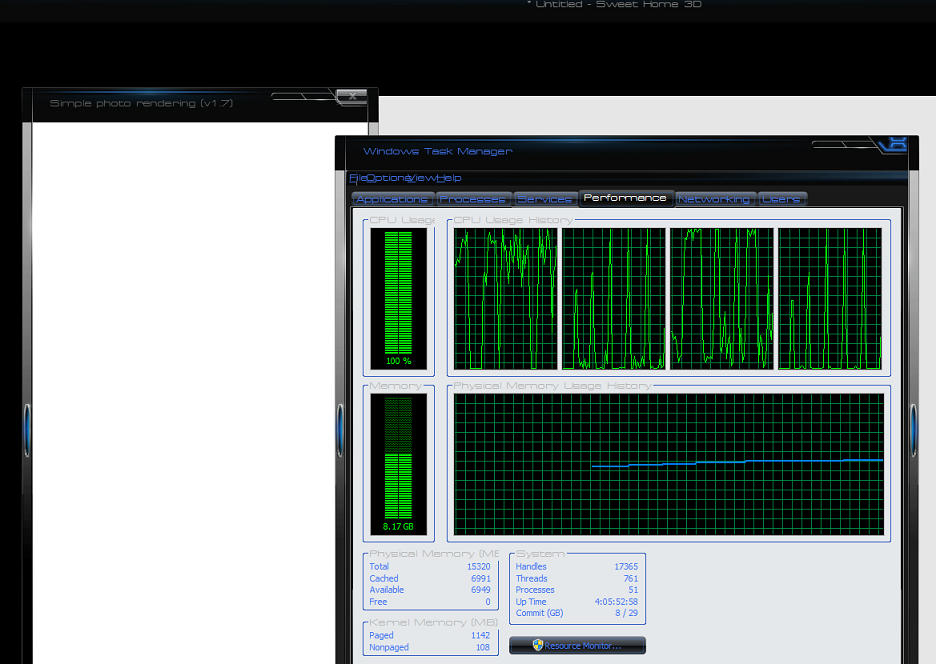Click the Paged label under Kernel Memory
Image resolution: width=936 pixels, height=664 pixels.
coord(381,635)
